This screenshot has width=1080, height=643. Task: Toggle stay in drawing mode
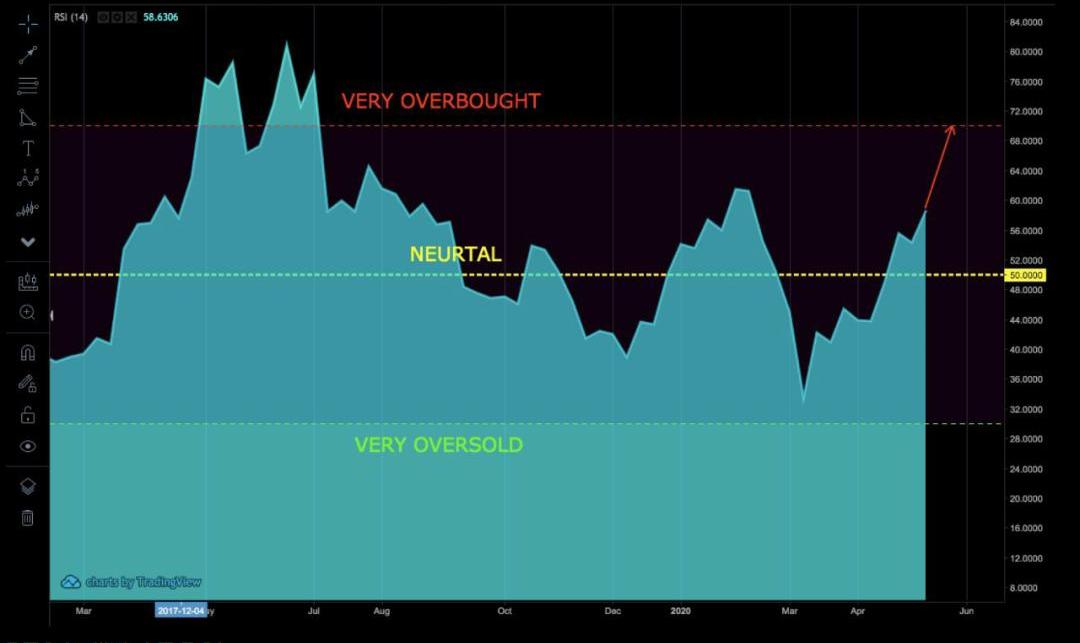pyautogui.click(x=28, y=383)
